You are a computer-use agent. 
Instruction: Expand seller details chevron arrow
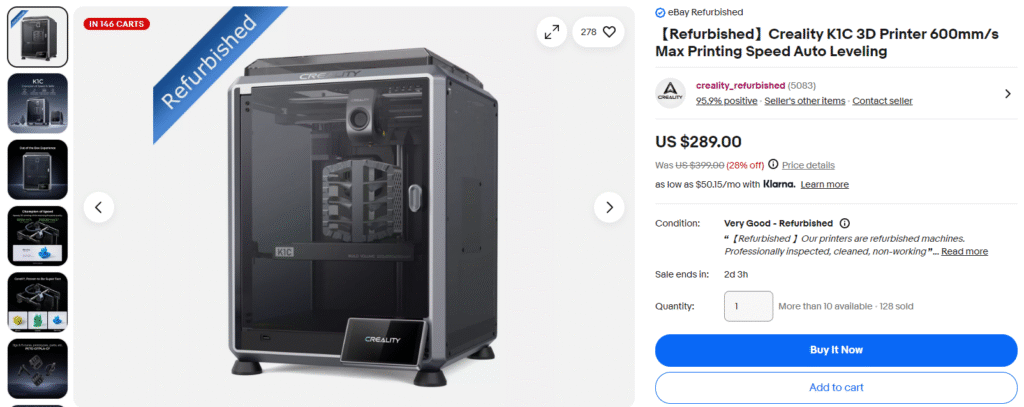[x=1008, y=93]
